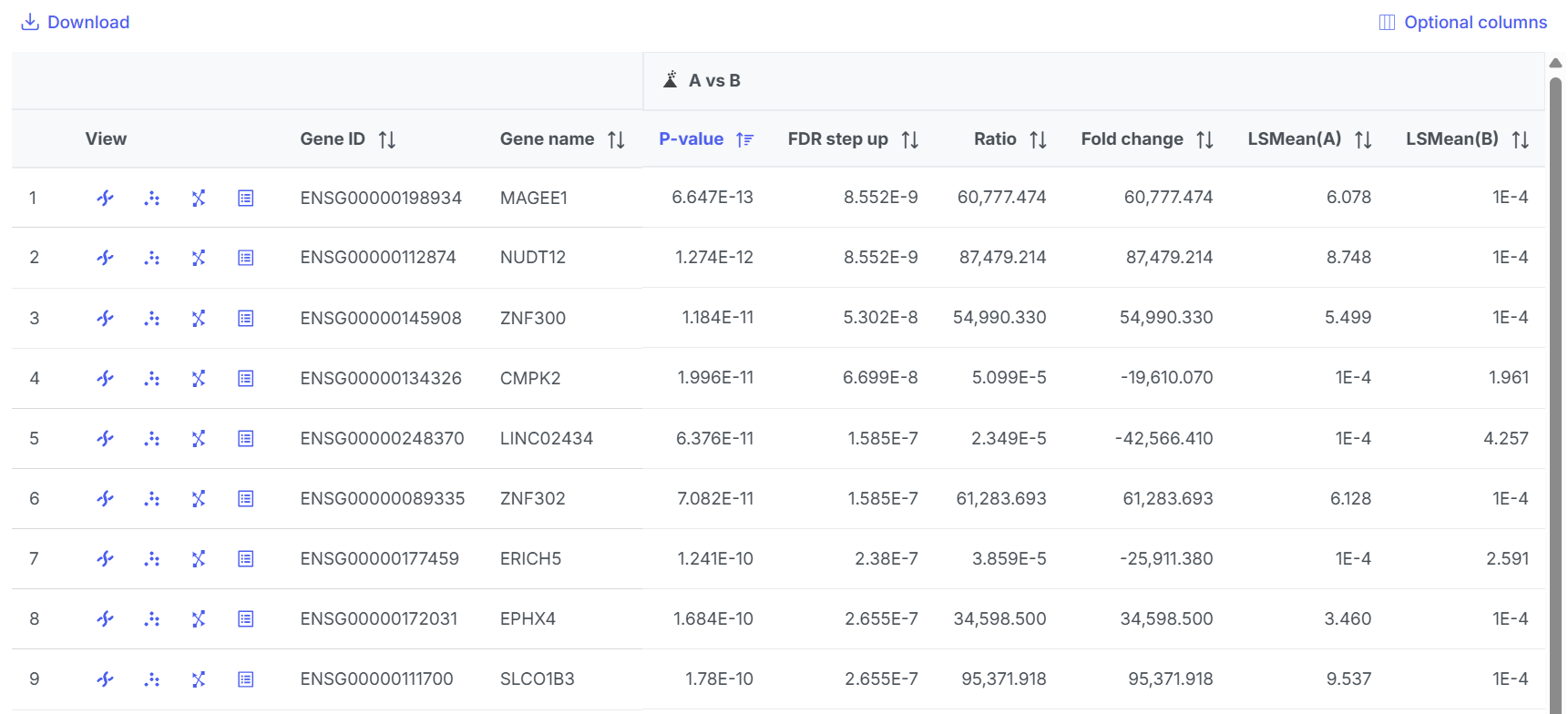
Task: Toggle sort arrows next to Gene name
Action: coord(617,139)
